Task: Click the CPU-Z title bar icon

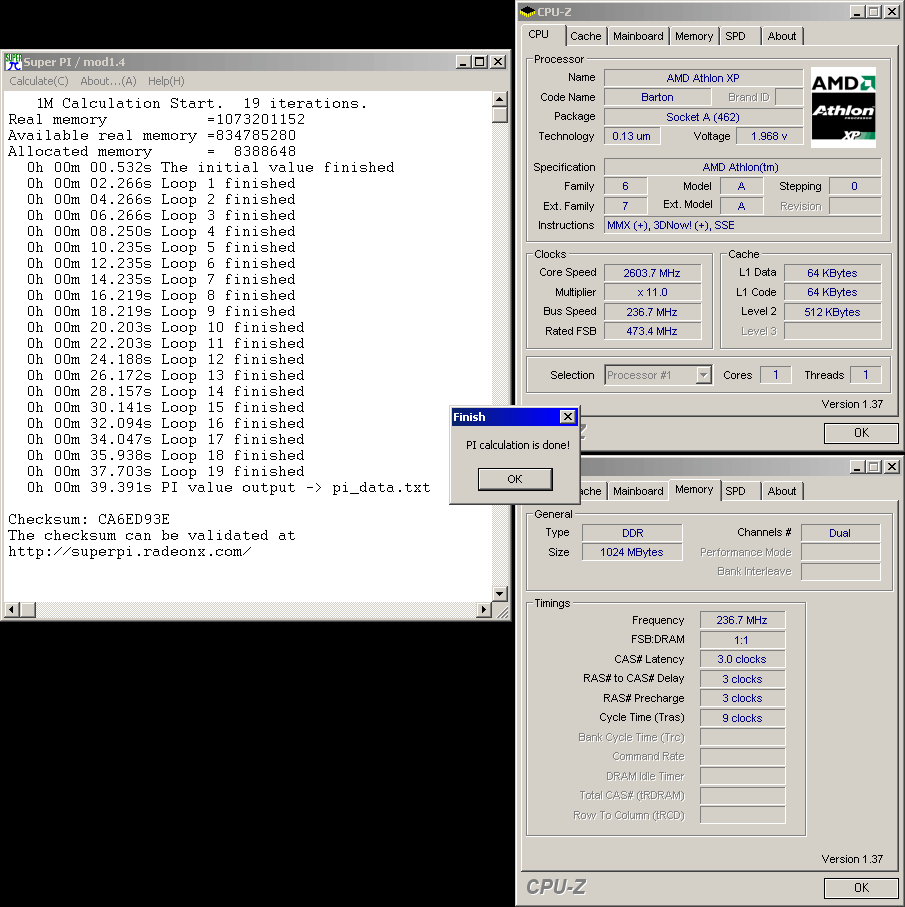Action: pos(528,11)
